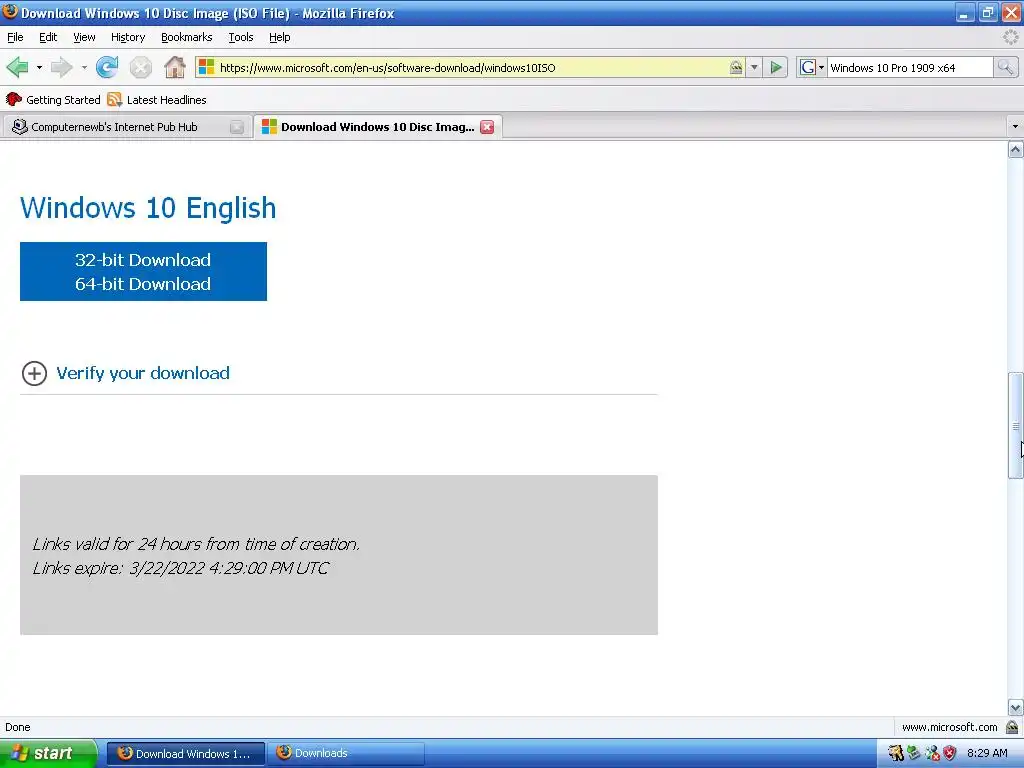
Task: Open the Getting Started bookmark
Action: click(53, 100)
